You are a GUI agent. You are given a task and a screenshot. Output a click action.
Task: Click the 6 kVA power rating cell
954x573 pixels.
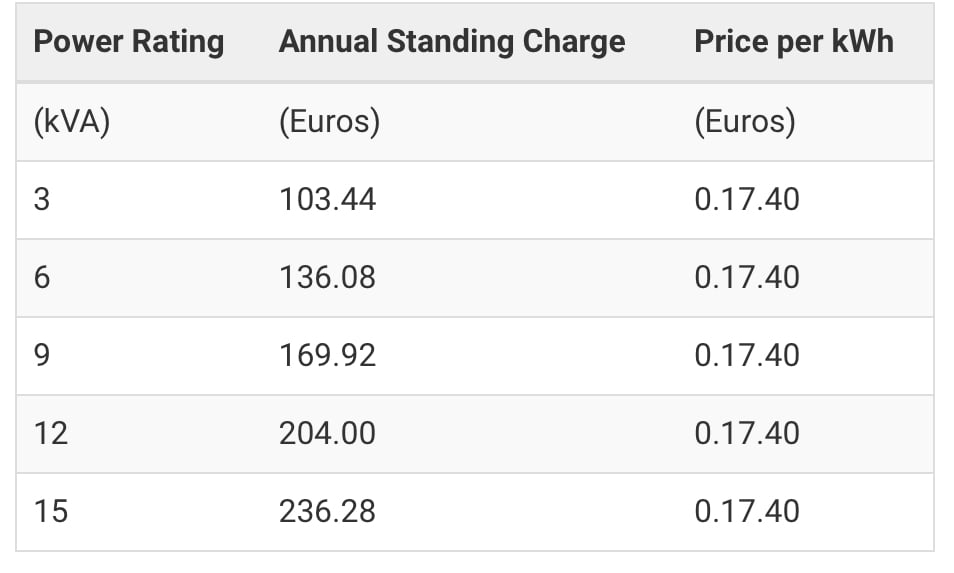[41, 278]
